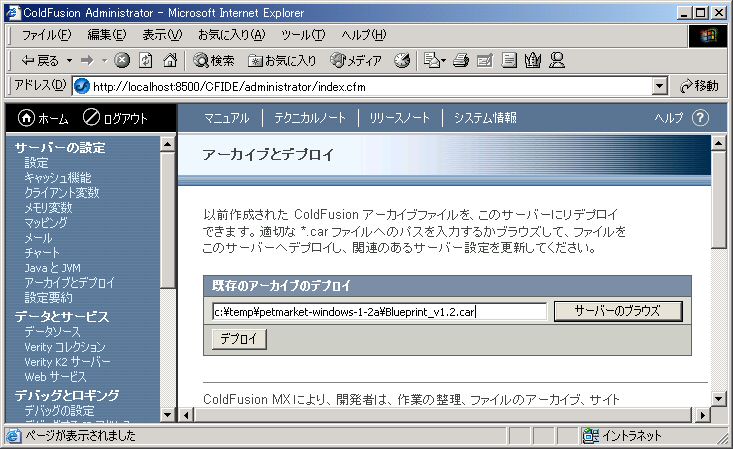The height and width of the screenshot is (449, 733).
Task: Click the 移動 Go button
Action: point(699,86)
